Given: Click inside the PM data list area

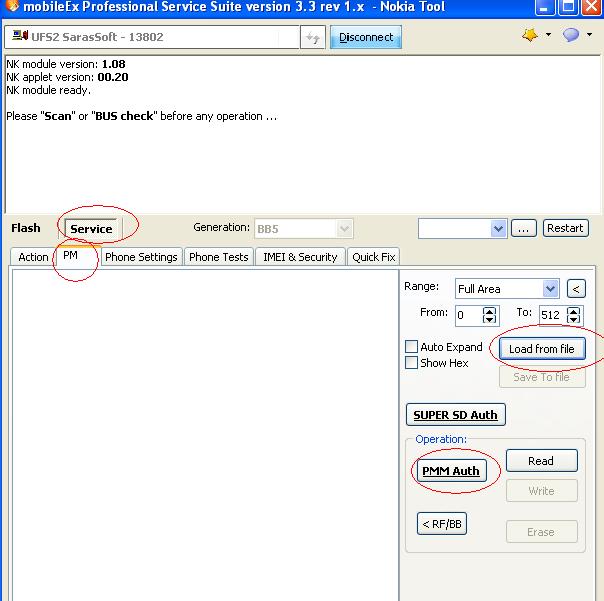Looking at the screenshot, I should 205,435.
